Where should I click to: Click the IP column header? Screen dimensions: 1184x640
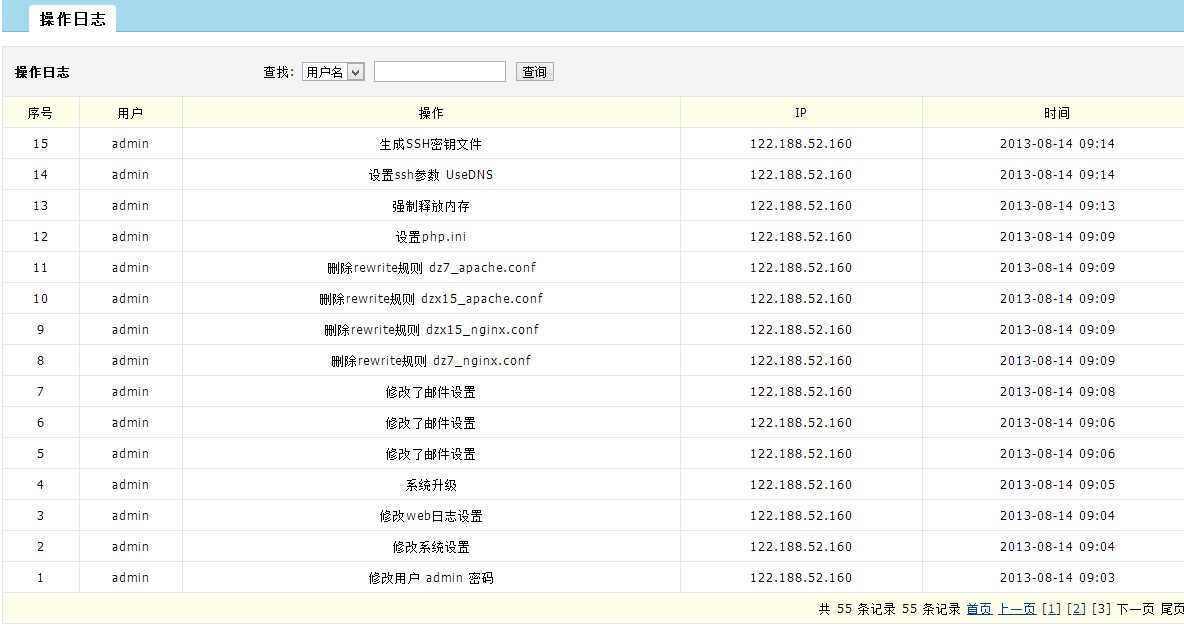coord(801,113)
